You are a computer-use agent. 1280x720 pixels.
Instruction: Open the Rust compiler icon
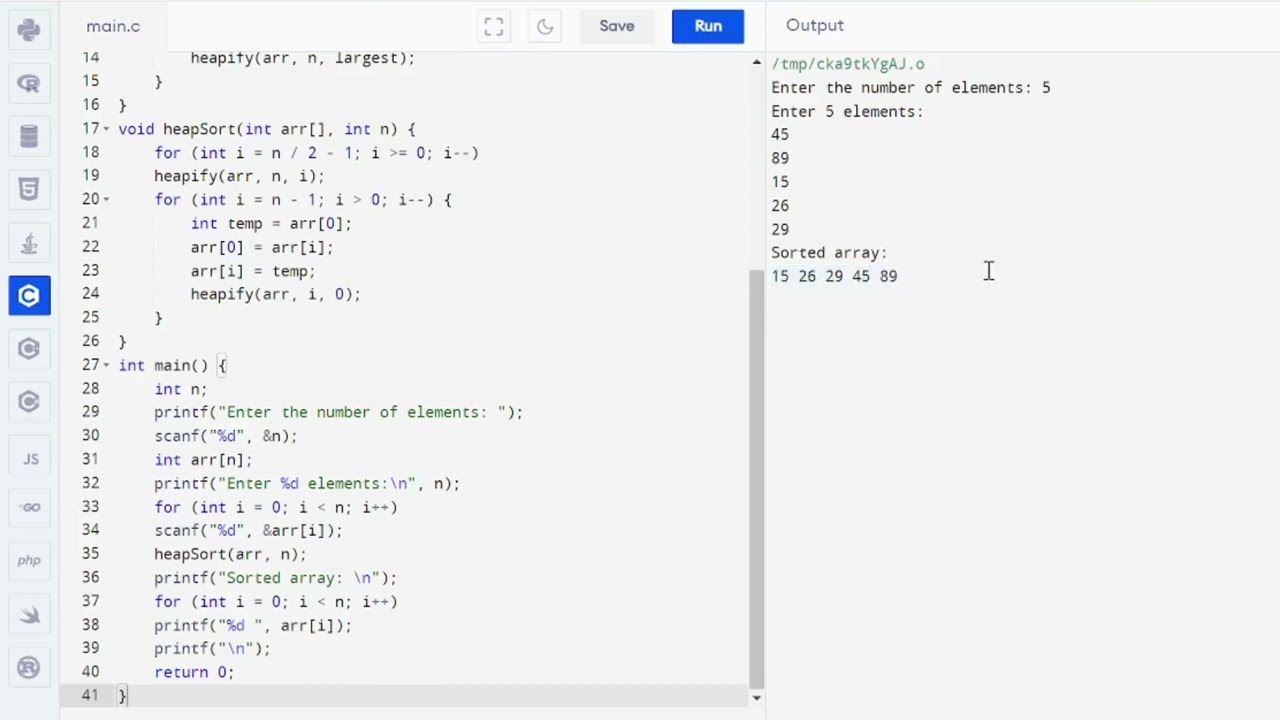29,668
